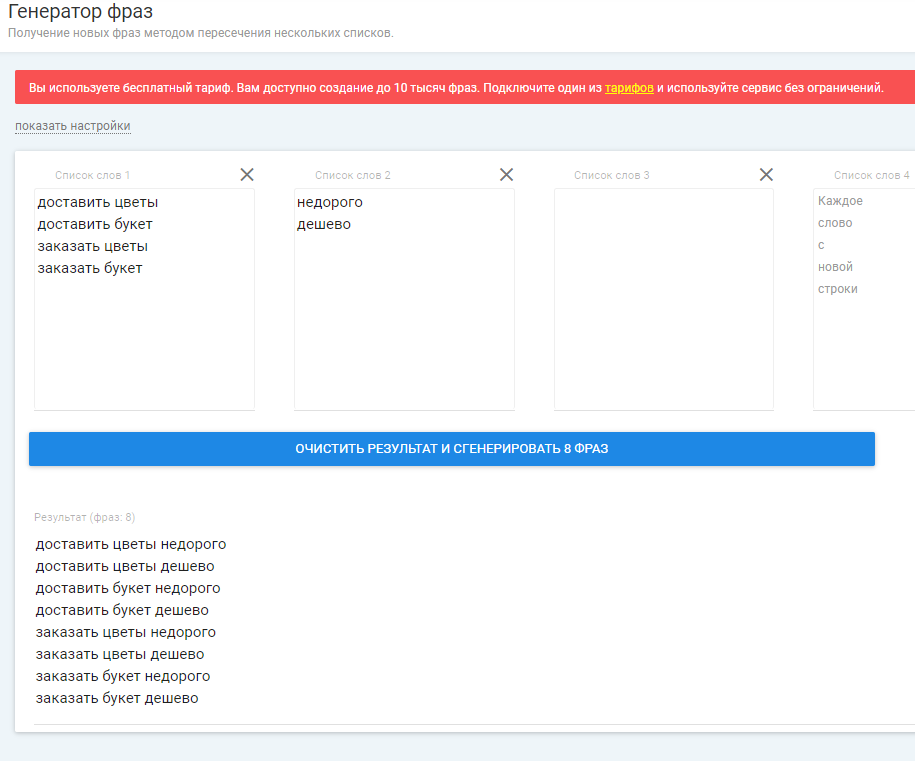915x761 pixels.
Task: Click the 'Список слов 2' label
Action: pyautogui.click(x=352, y=175)
